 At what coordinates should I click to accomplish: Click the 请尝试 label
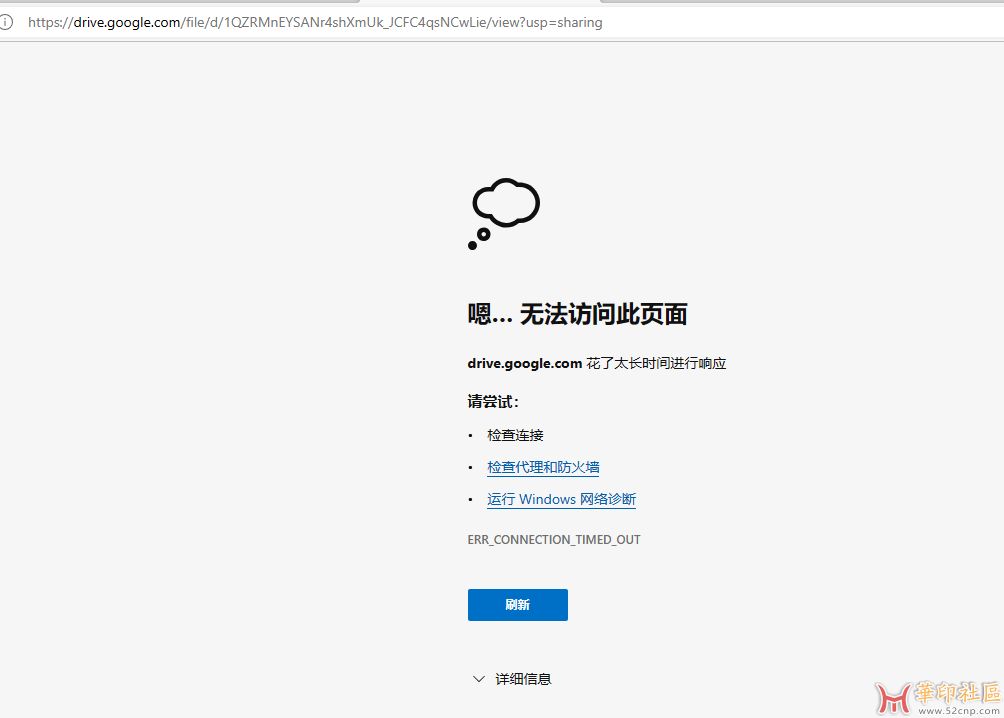tap(493, 402)
